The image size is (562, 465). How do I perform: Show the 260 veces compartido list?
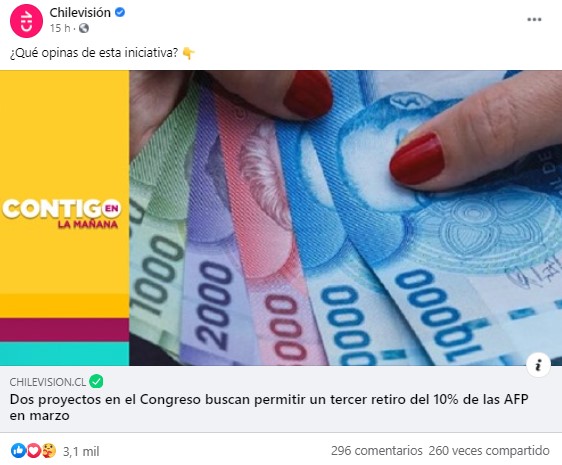pos(489,451)
